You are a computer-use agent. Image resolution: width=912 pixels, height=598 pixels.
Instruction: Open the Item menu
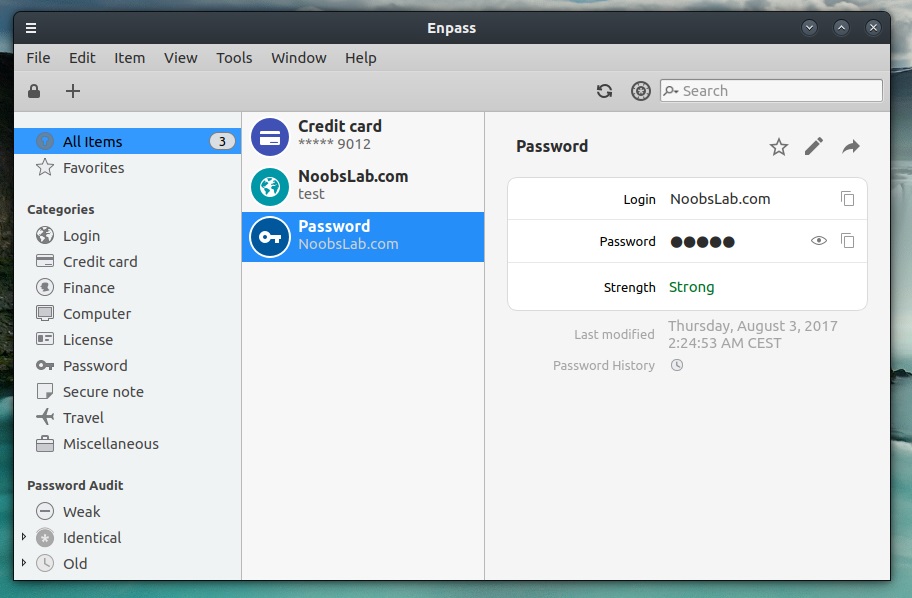click(129, 58)
